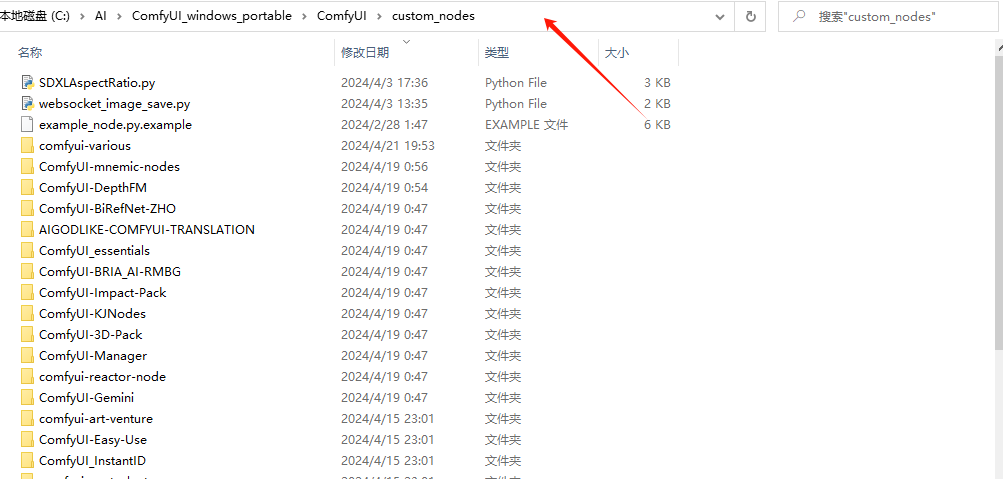Click the SDXLAspectRatio.py Python file icon
1003x479 pixels.
point(27,82)
